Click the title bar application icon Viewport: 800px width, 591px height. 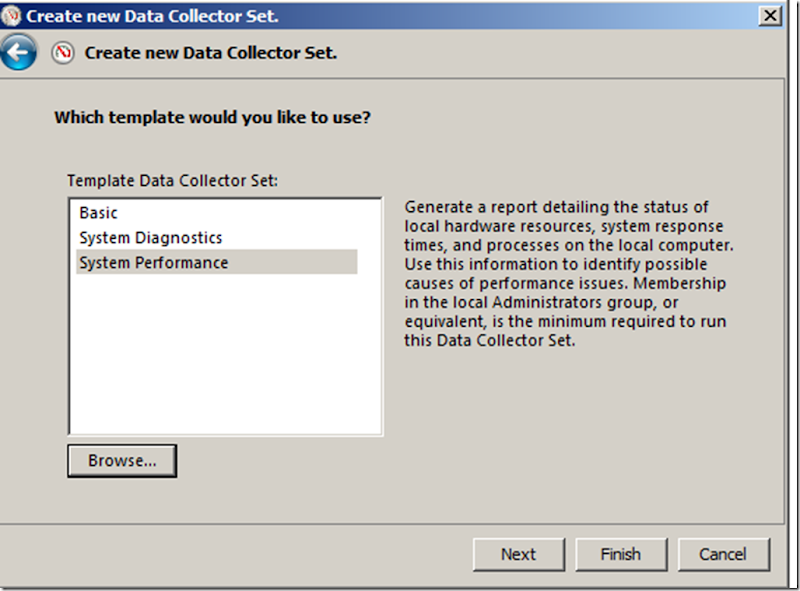pyautogui.click(x=12, y=16)
